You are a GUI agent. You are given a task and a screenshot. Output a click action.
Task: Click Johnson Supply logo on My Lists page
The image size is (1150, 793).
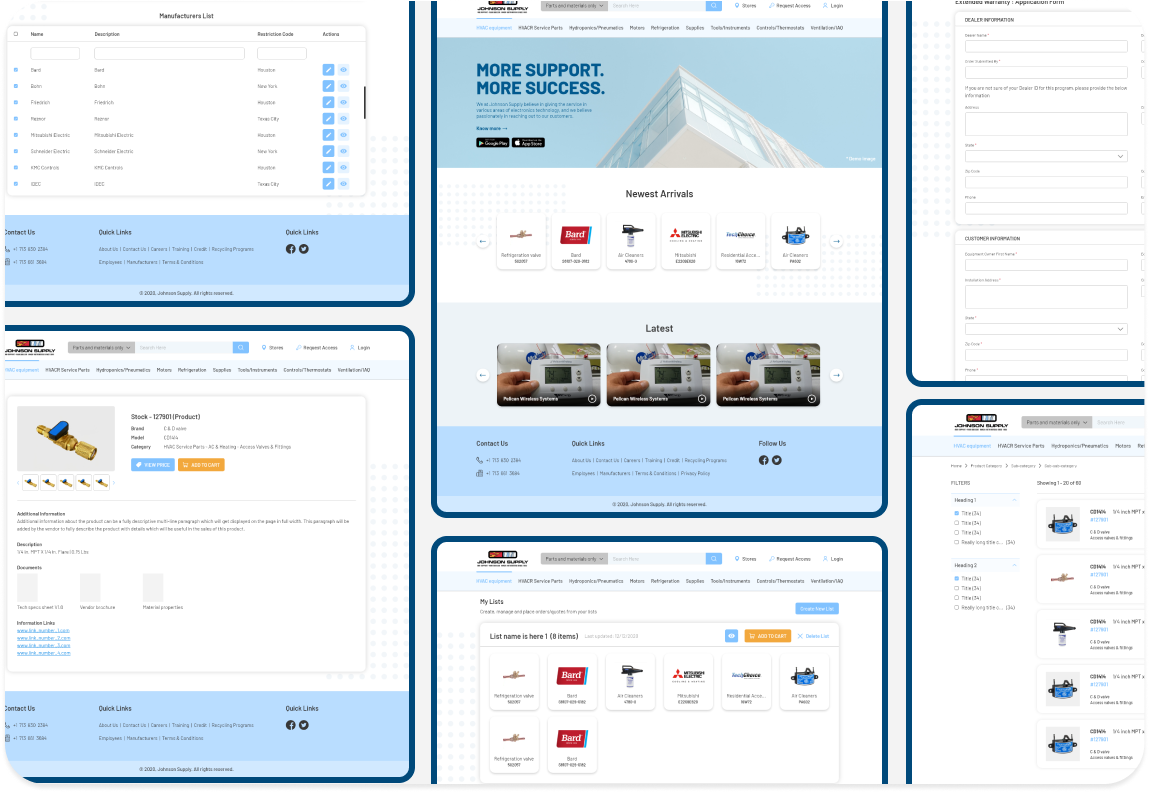[502, 559]
